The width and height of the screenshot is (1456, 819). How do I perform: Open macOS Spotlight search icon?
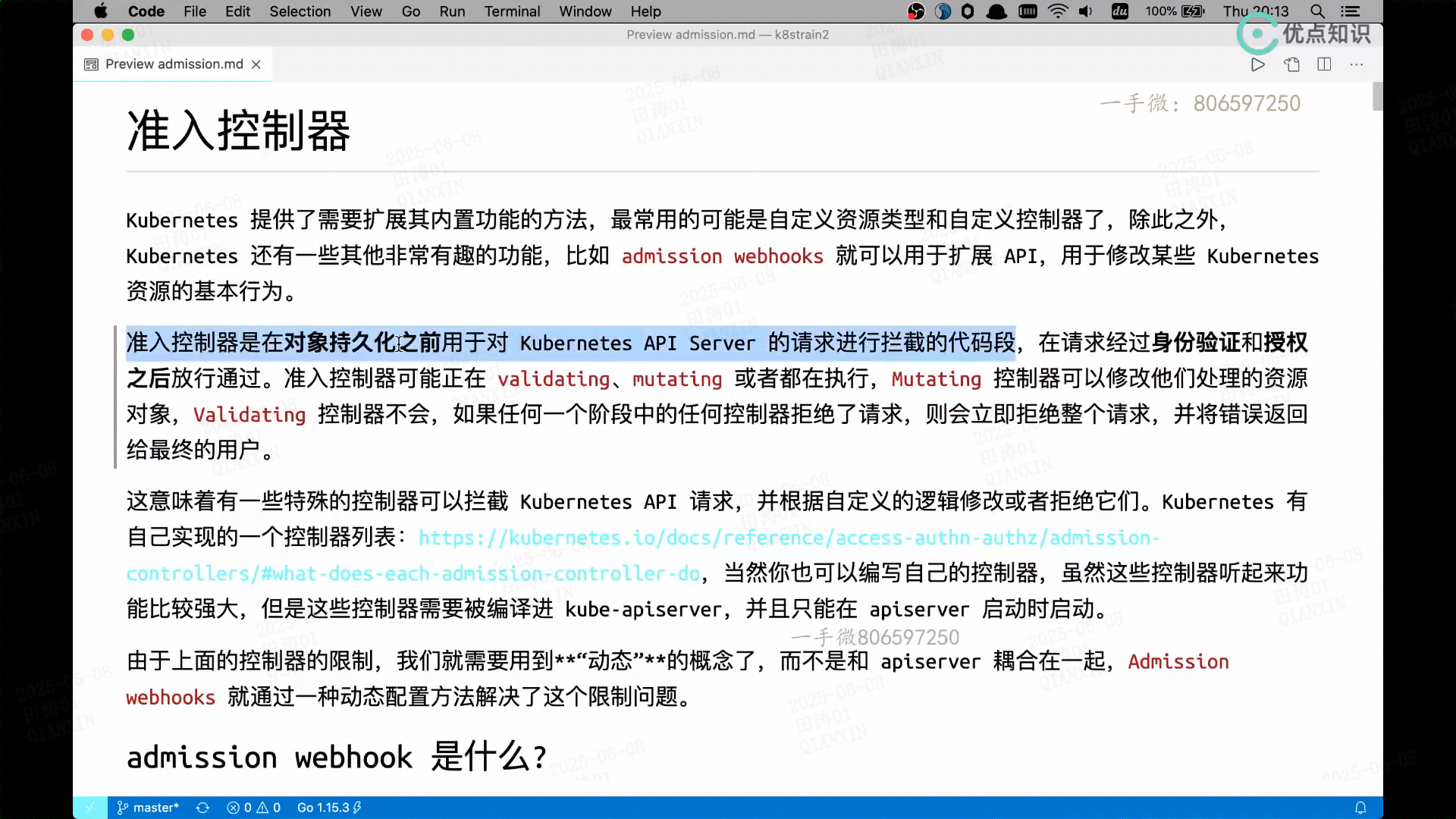pos(1318,11)
